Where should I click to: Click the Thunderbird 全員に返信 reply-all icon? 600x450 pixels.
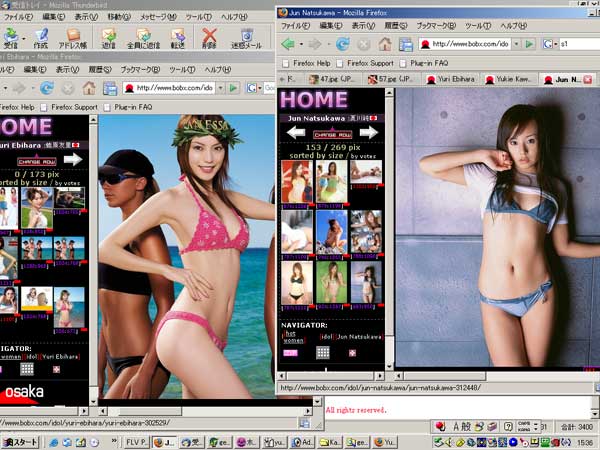click(143, 38)
